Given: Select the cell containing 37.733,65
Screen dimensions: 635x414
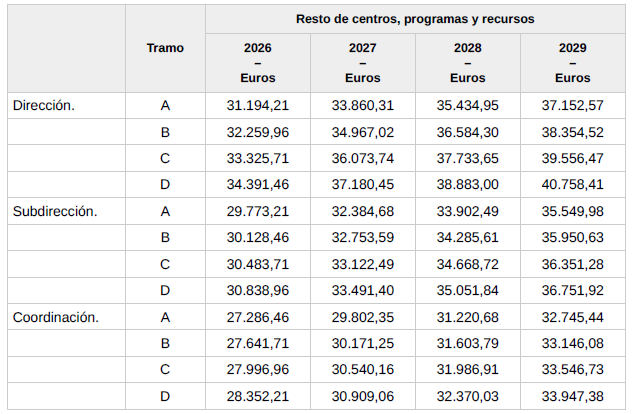Looking at the screenshot, I should [x=467, y=158].
